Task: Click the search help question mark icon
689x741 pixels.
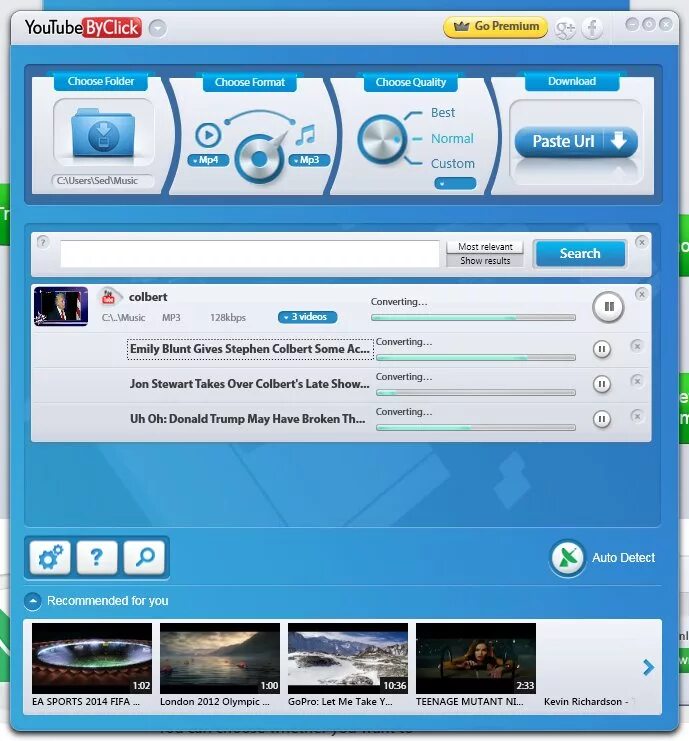Action: (x=43, y=242)
